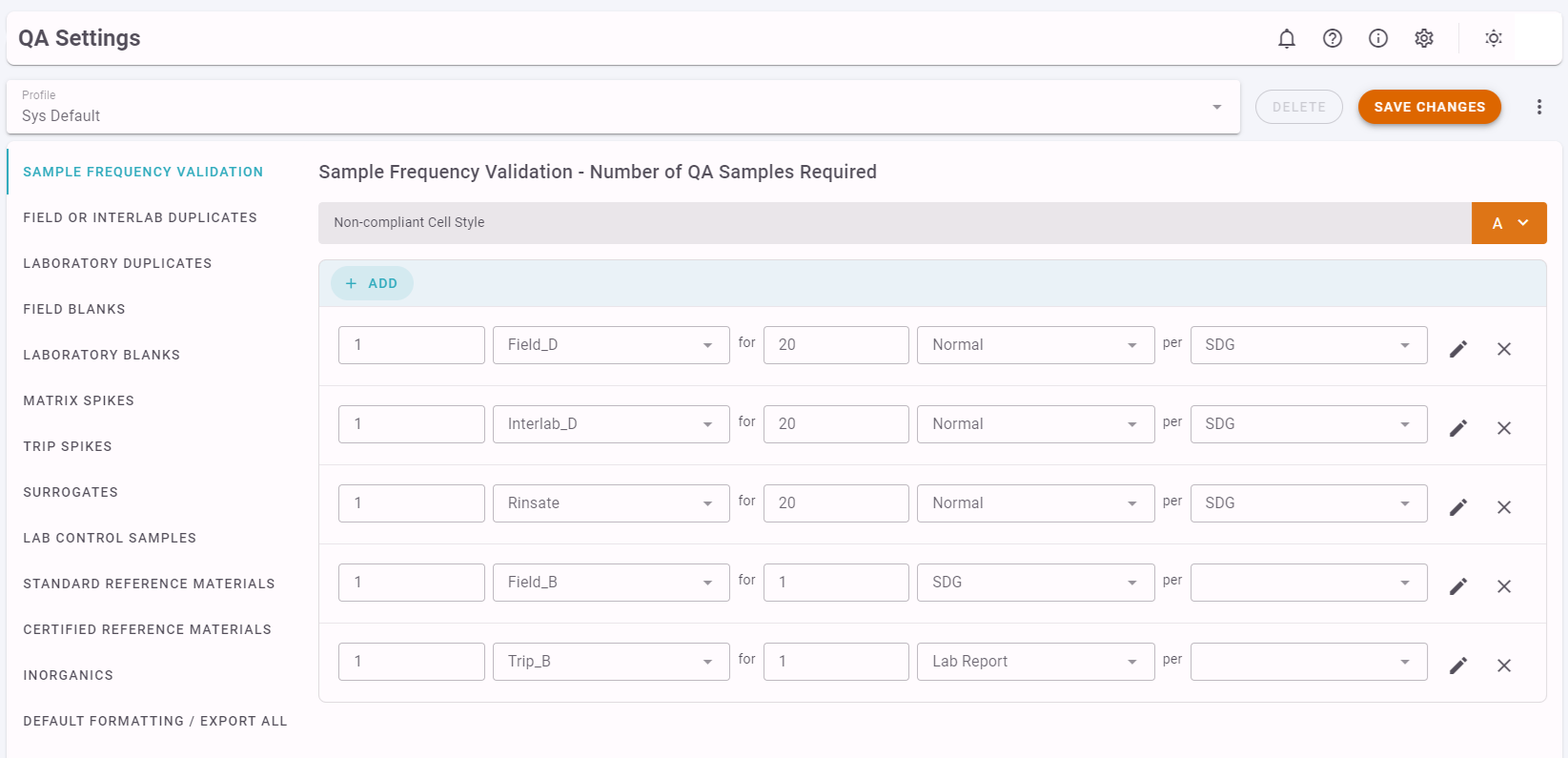This screenshot has width=1568, height=758.
Task: Click the count field in Field_D row
Action: click(412, 345)
